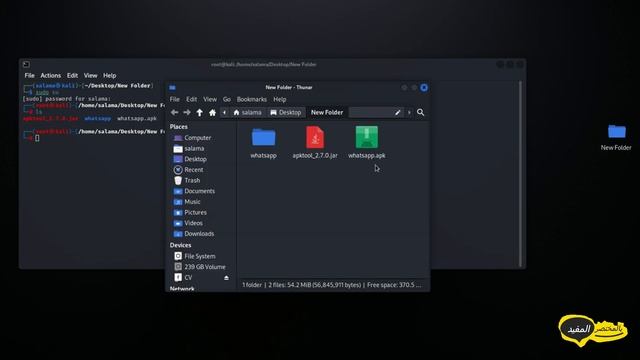Image resolution: width=640 pixels, height=360 pixels.
Task: Open Thunar File menu
Action: pyautogui.click(x=175, y=99)
